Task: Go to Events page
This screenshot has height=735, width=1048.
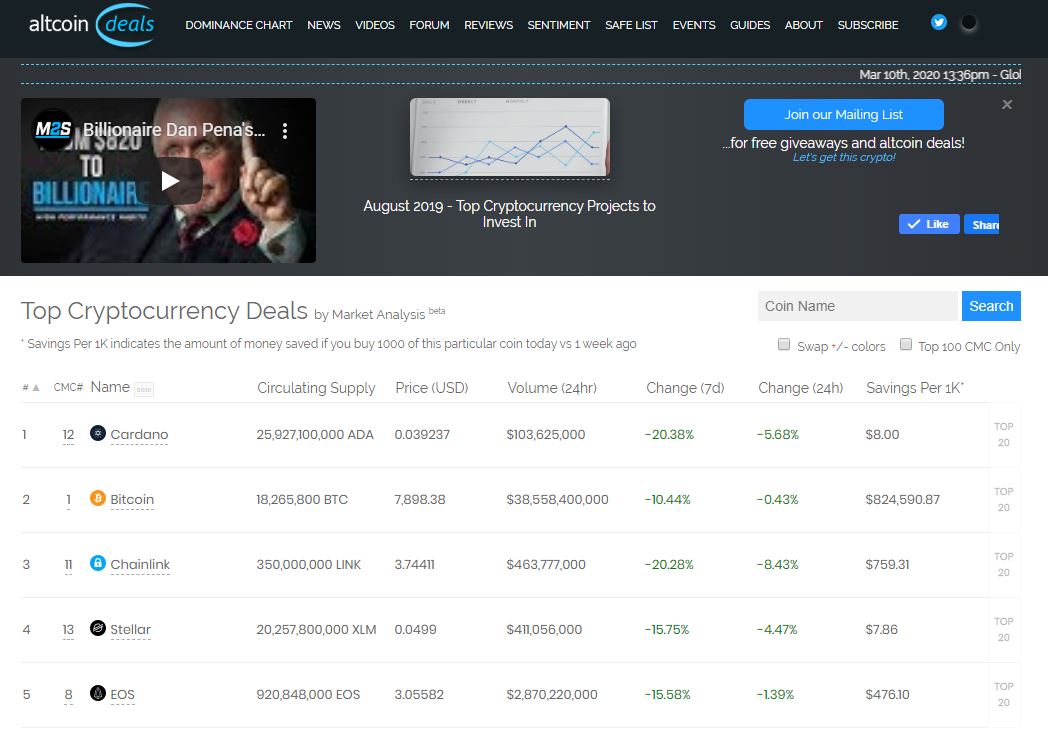Action: (x=694, y=25)
